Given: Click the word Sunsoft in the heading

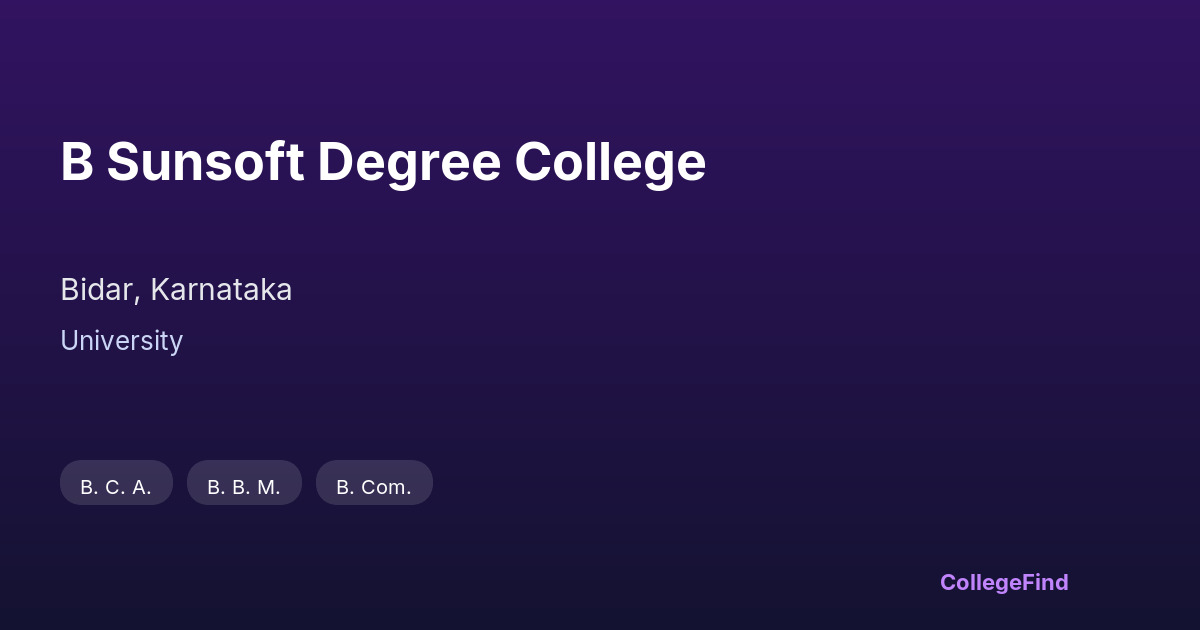Looking at the screenshot, I should 205,162.
